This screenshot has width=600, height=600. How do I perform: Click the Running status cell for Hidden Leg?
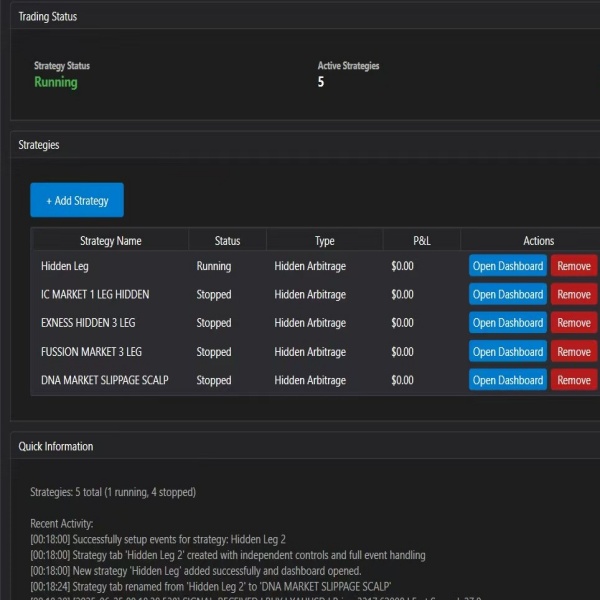click(x=213, y=266)
